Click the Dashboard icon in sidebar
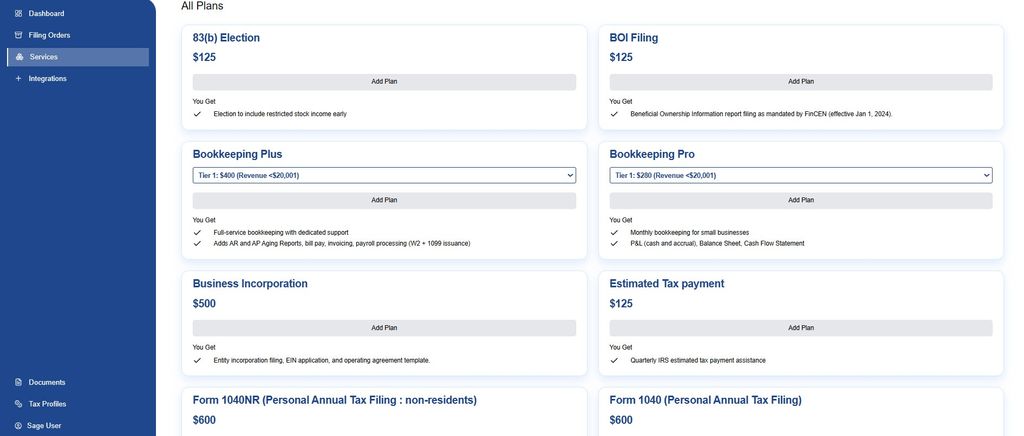 click(18, 13)
